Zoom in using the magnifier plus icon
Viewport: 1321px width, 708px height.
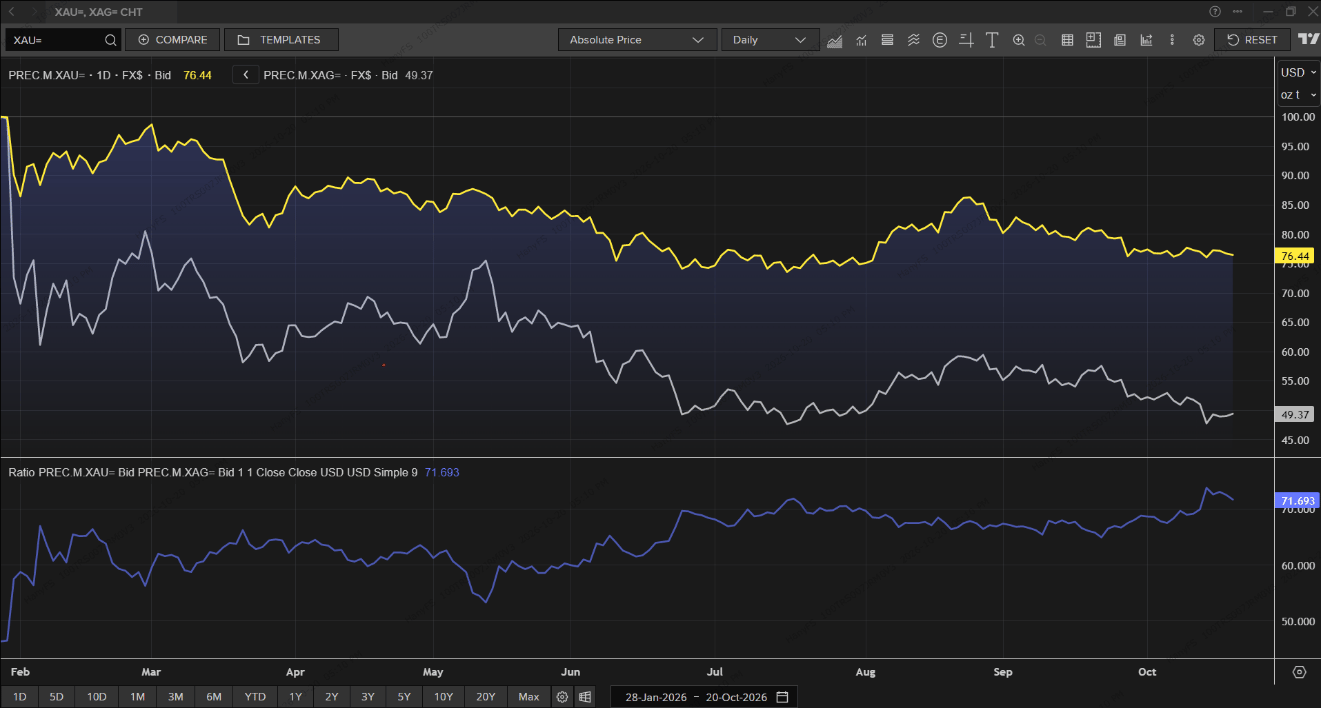1019,40
